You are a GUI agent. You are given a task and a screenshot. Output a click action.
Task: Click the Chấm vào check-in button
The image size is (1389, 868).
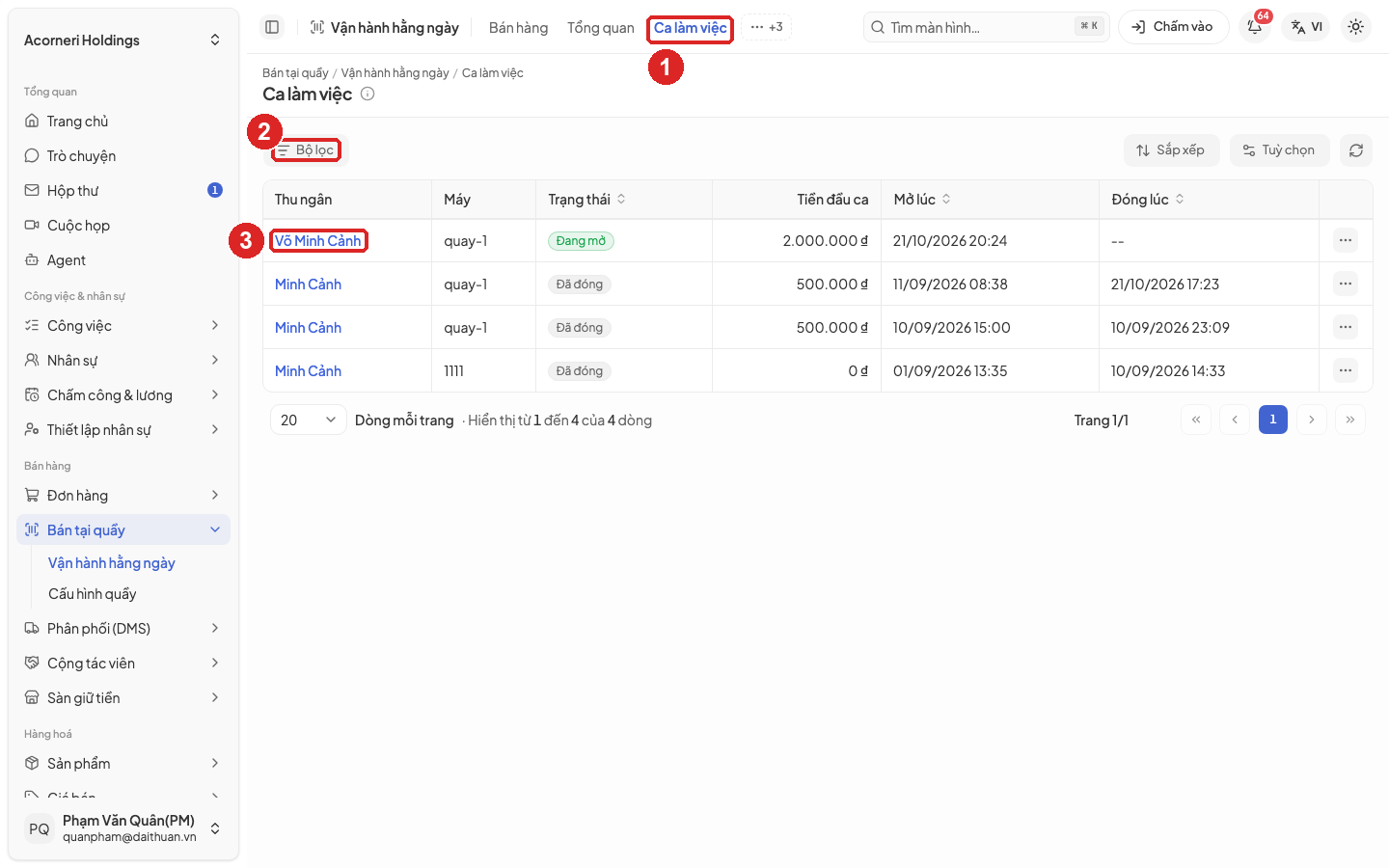coord(1173,27)
